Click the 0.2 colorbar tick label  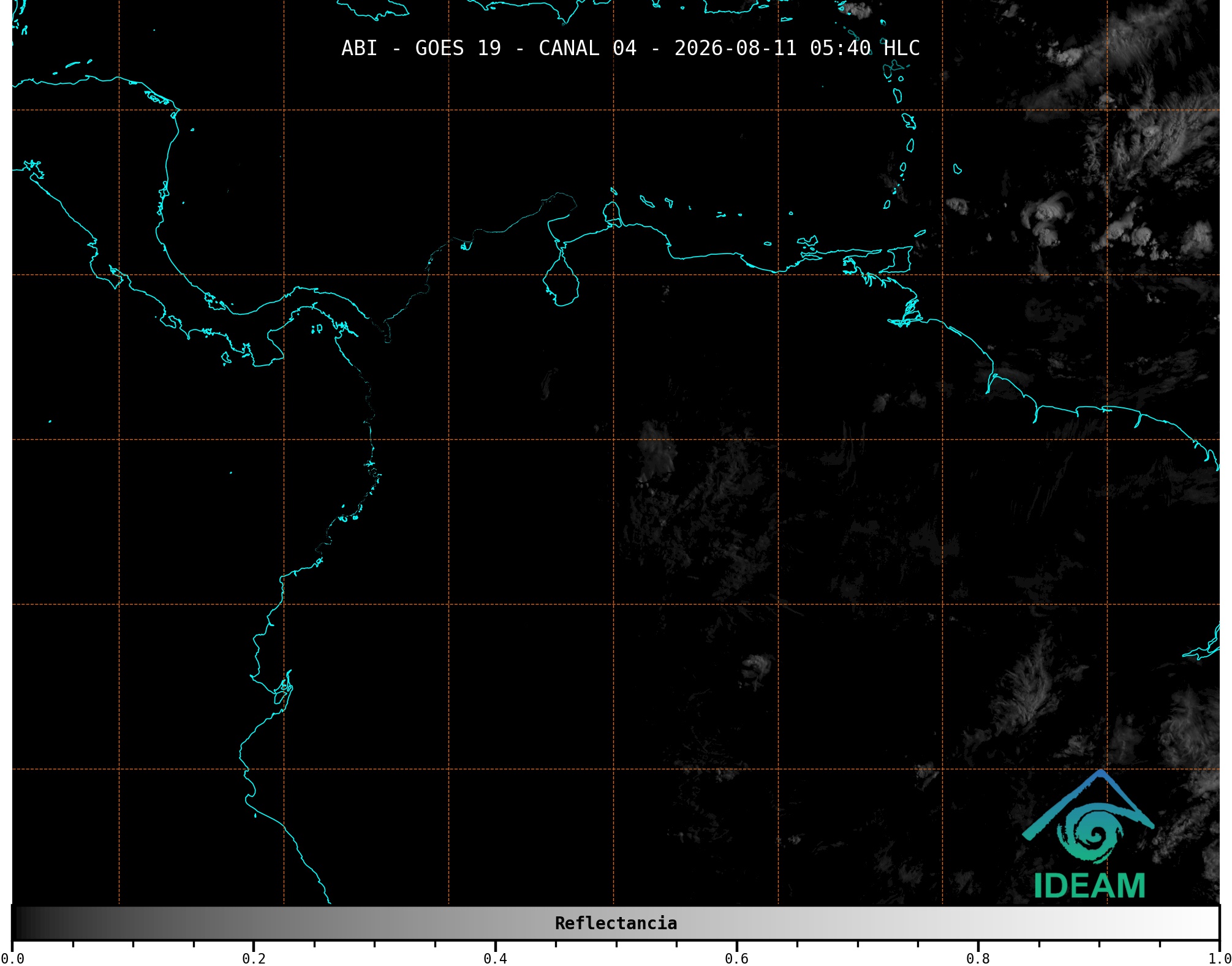point(254,959)
